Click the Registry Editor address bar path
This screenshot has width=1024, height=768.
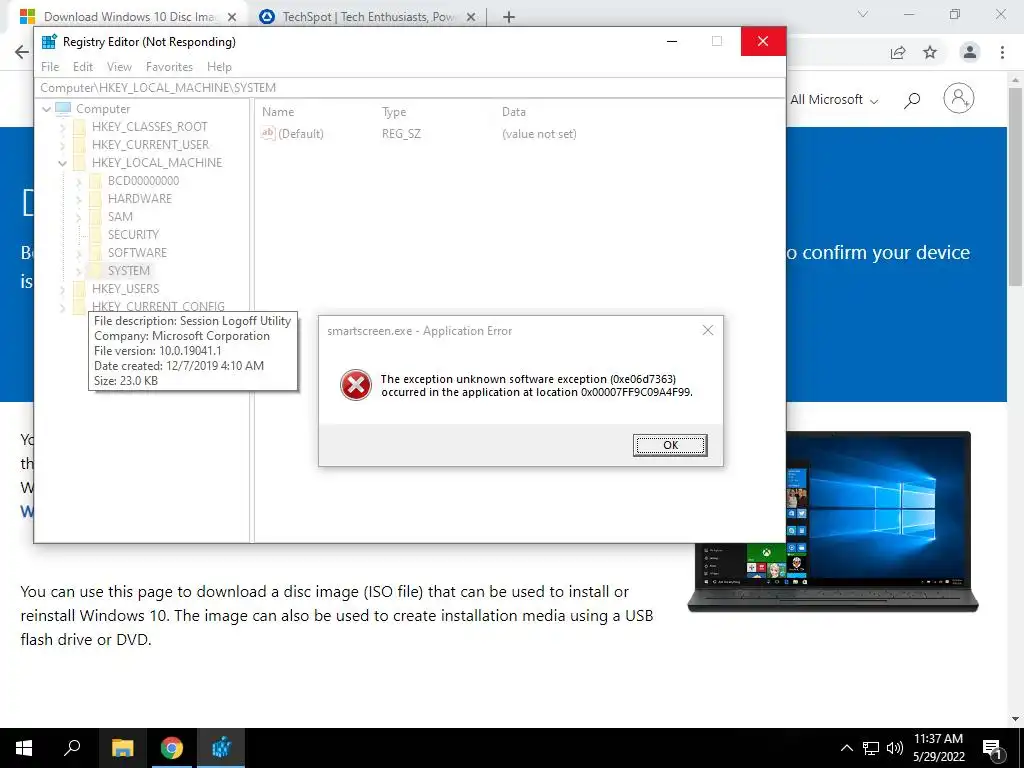pyautogui.click(x=410, y=88)
